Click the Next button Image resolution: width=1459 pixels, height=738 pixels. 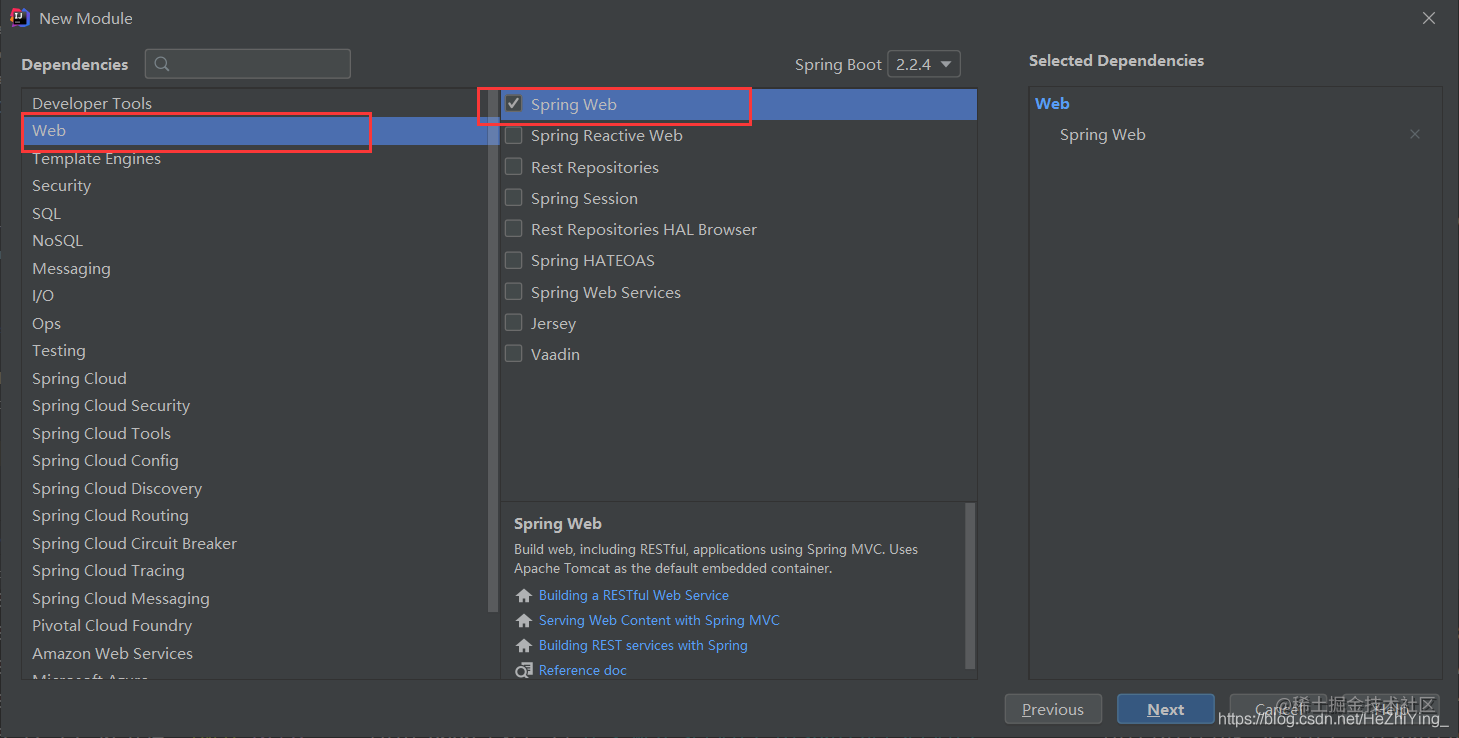1165,708
